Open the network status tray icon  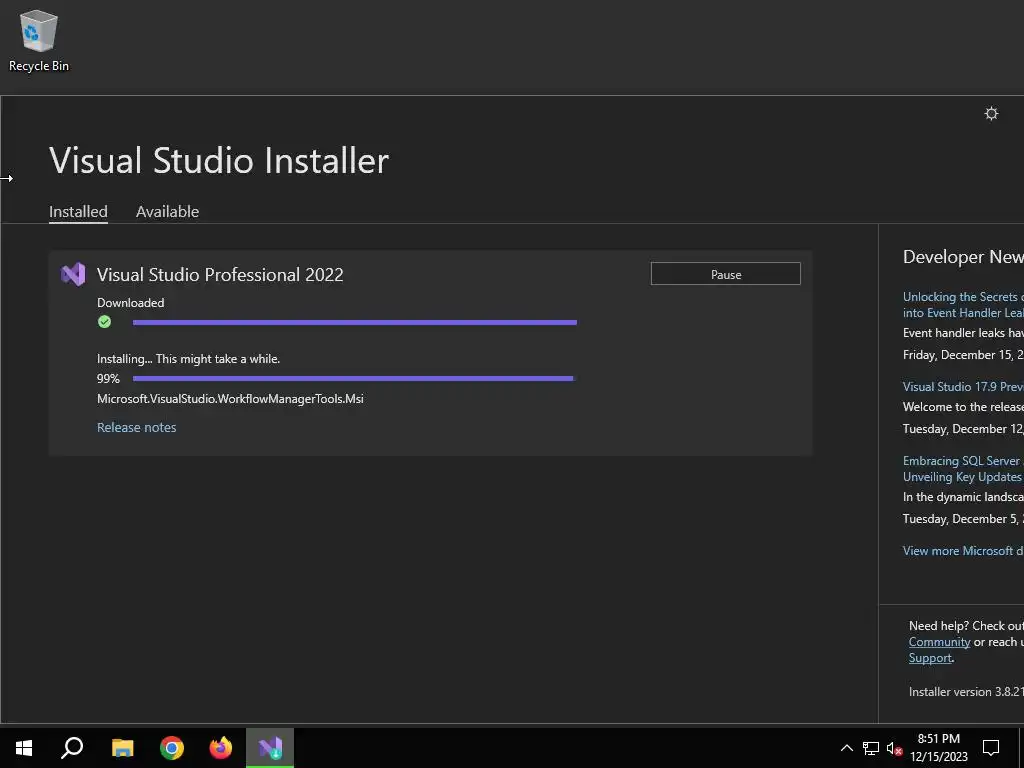pyautogui.click(x=871, y=748)
